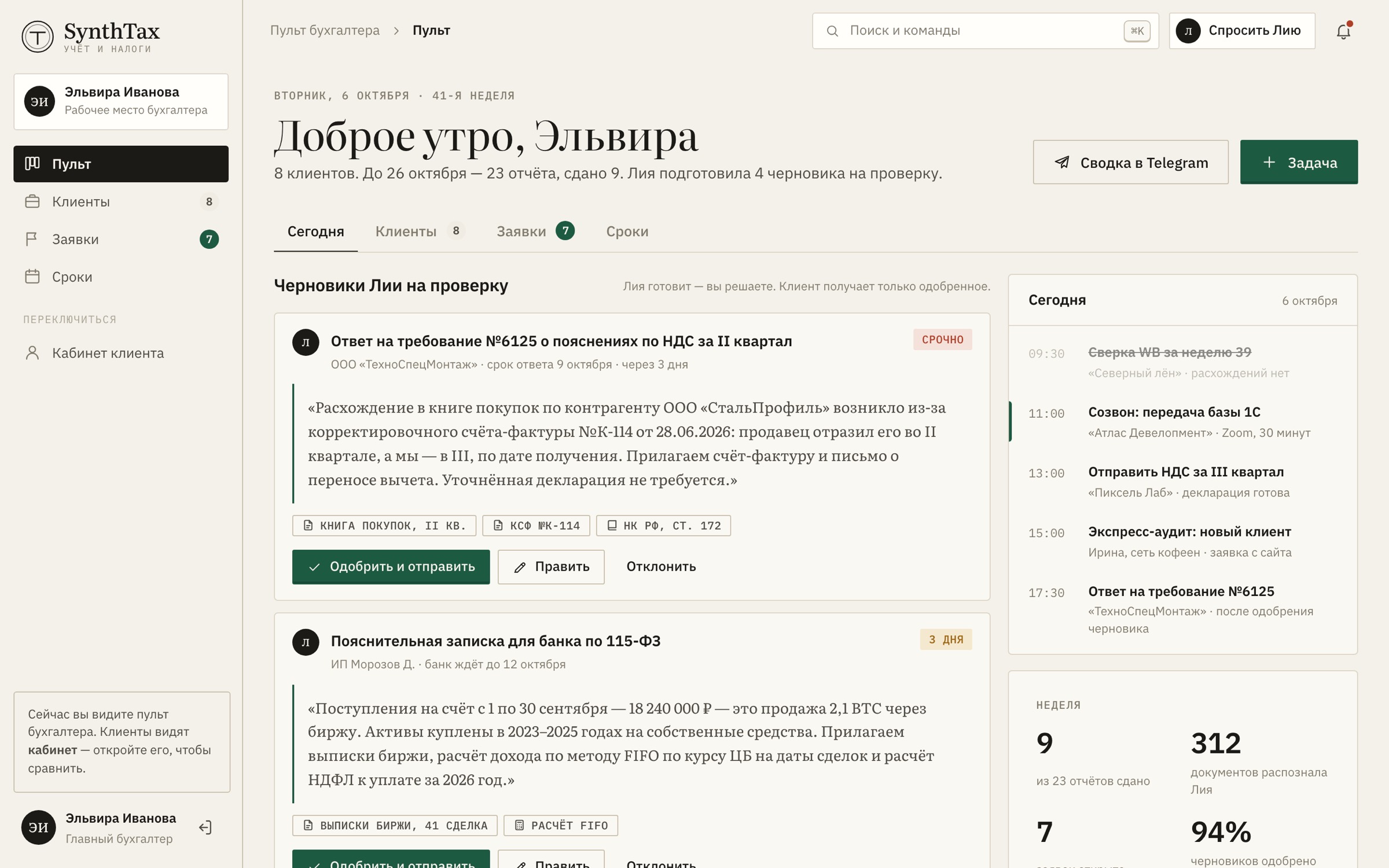Open Клиенты in the sidebar

coord(121,201)
